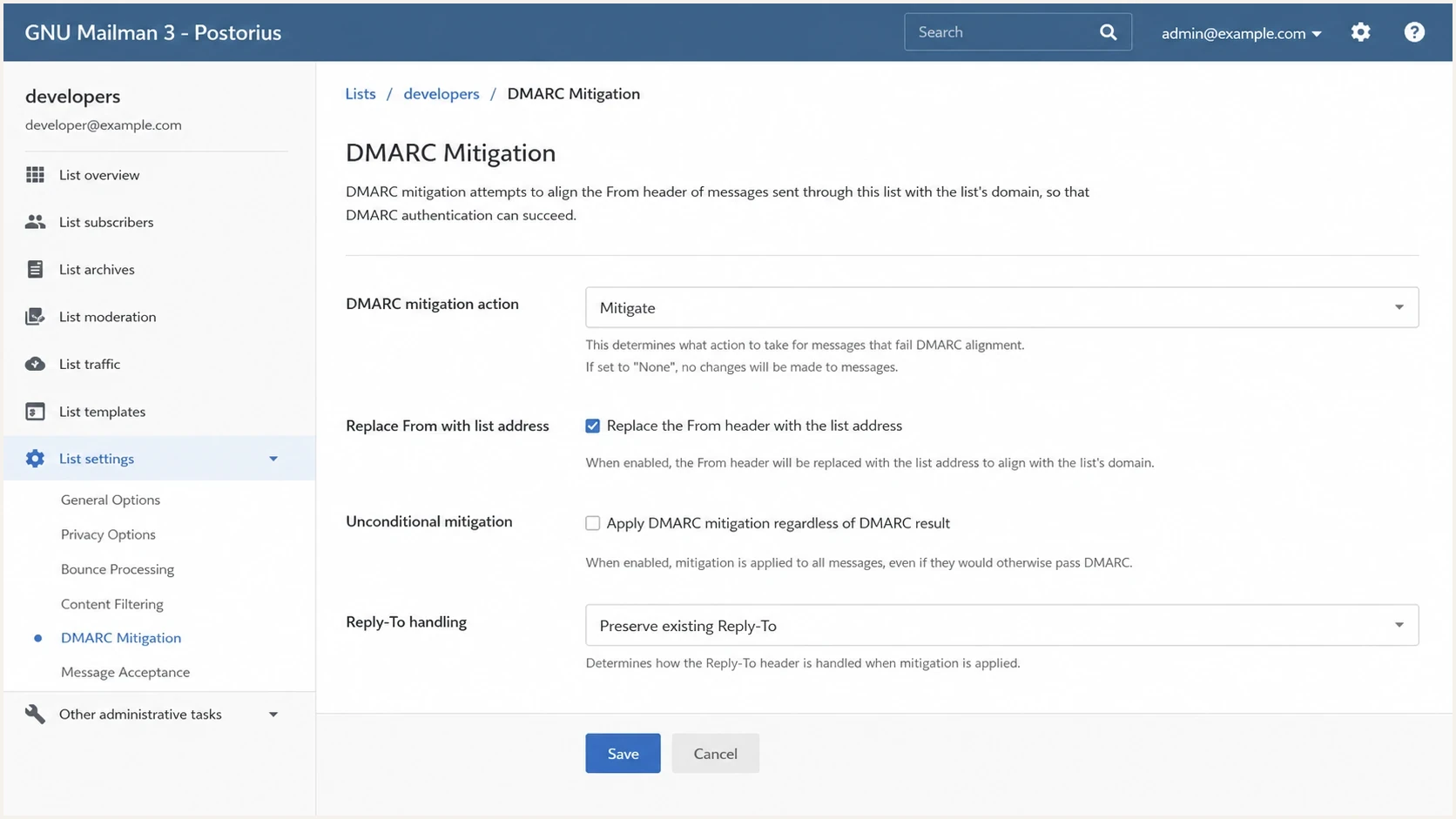Select List settings menu item
Viewport: 1456px width, 819px height.
[159, 459]
